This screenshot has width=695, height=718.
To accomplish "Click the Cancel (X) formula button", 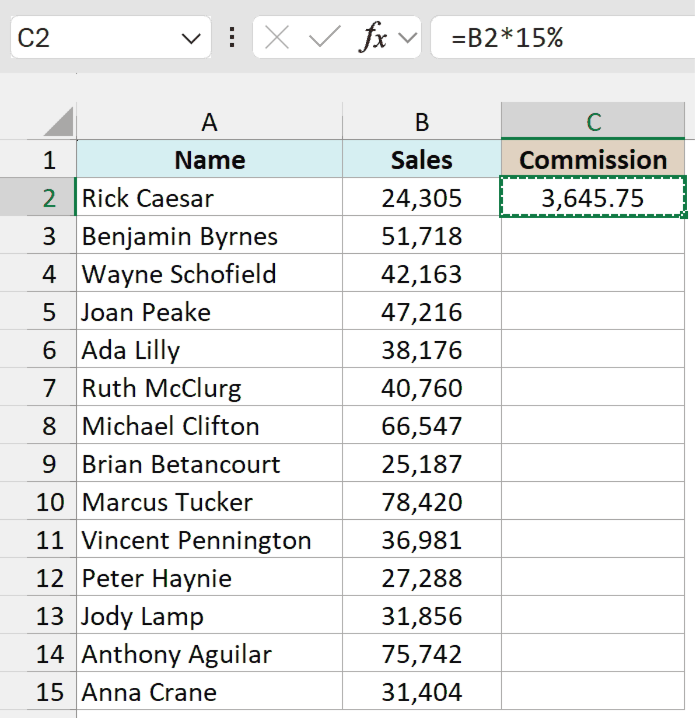I will point(277,38).
